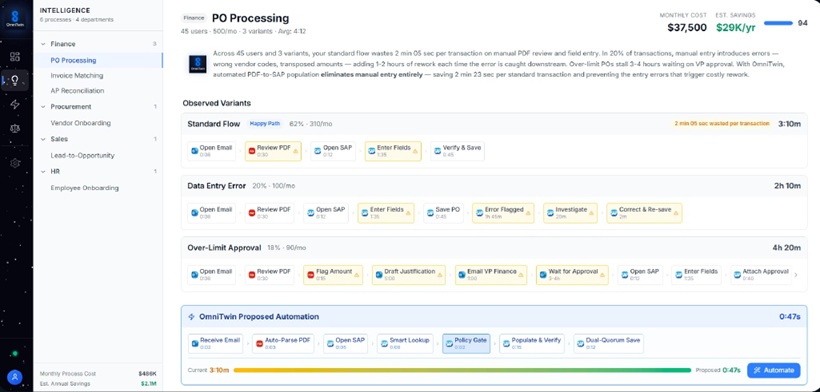Click the warning icon on the Investigate step
820x392 pixels.
[592, 213]
